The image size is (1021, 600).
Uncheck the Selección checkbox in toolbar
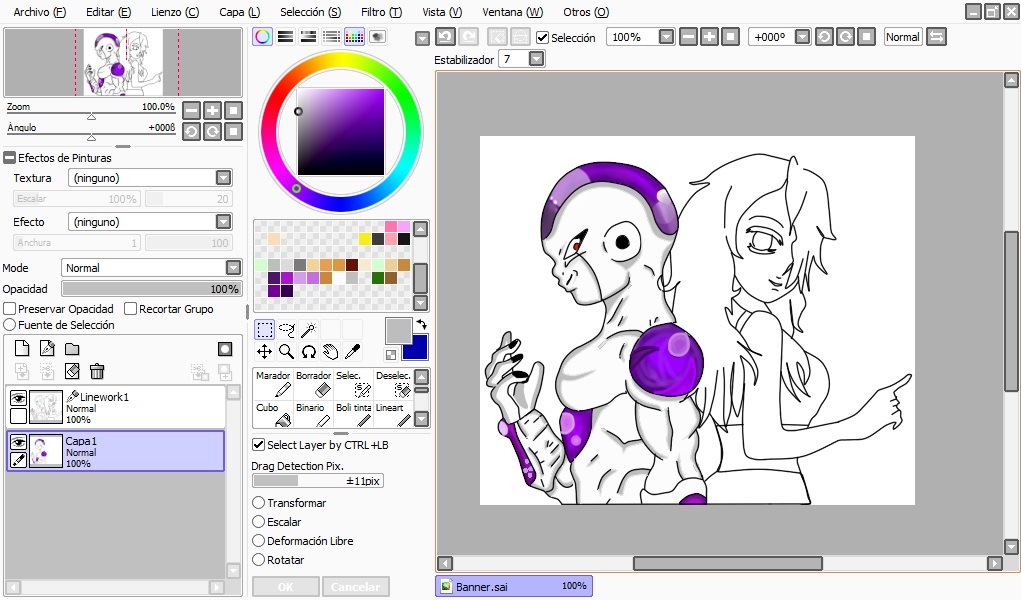(542, 38)
